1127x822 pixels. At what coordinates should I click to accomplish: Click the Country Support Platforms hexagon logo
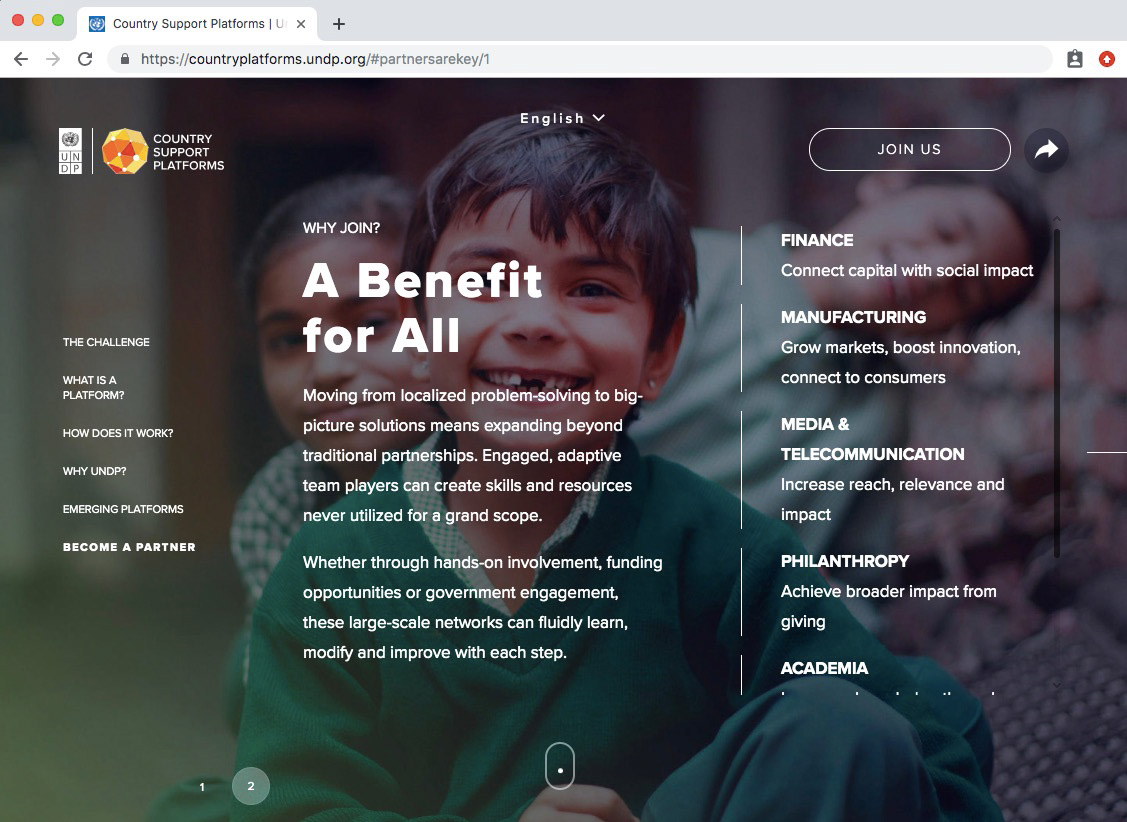pos(125,151)
